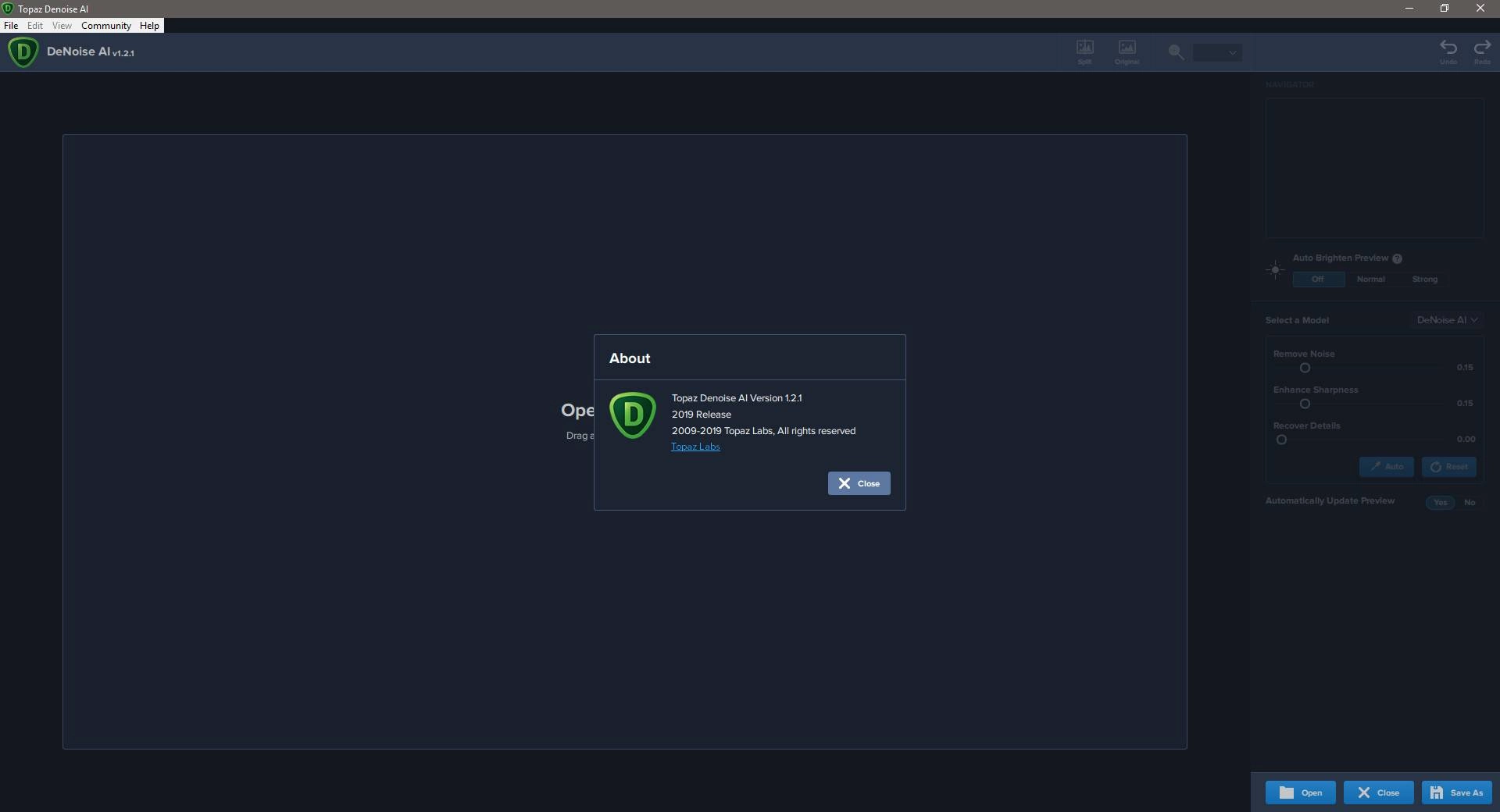The width and height of the screenshot is (1500, 812).
Task: Expand the Select a Model dropdown
Action: point(1447,320)
